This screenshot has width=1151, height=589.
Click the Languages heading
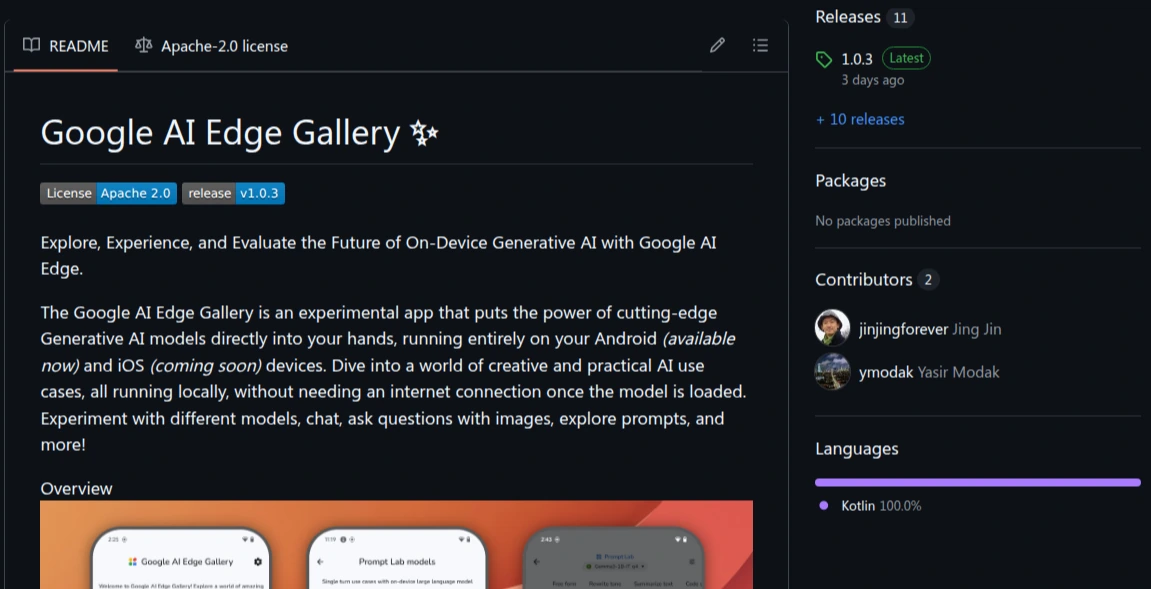tap(857, 449)
